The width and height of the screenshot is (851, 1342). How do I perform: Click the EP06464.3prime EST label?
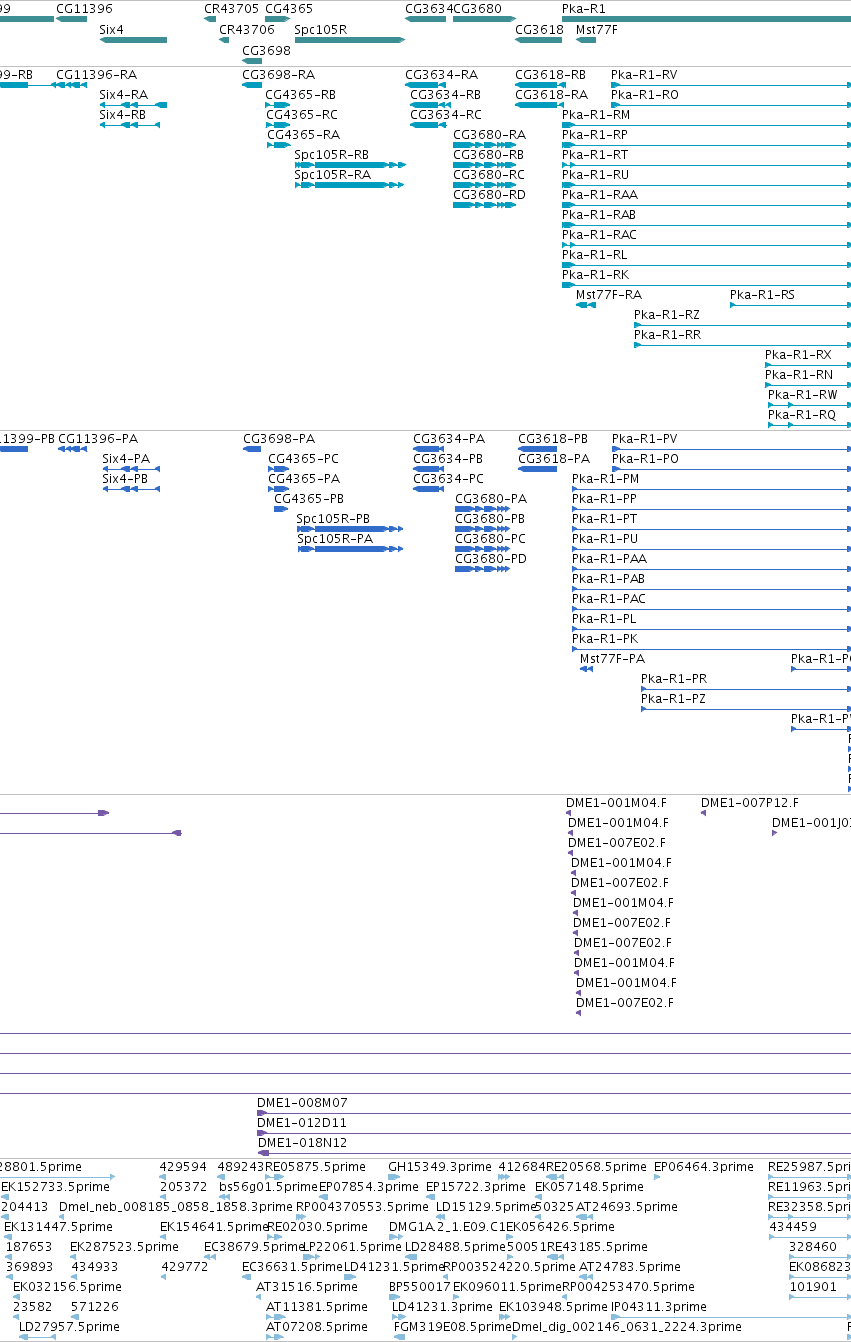coord(704,1166)
